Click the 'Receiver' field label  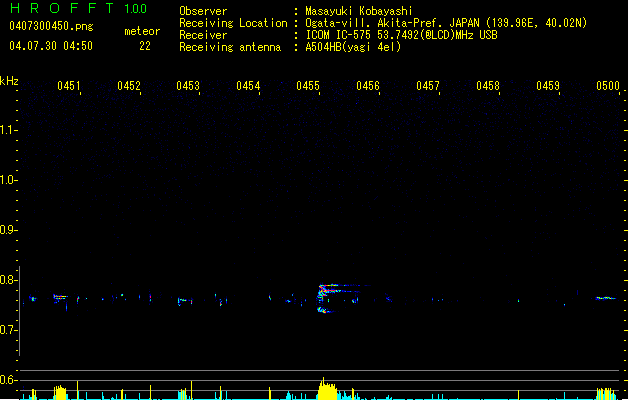[203, 35]
